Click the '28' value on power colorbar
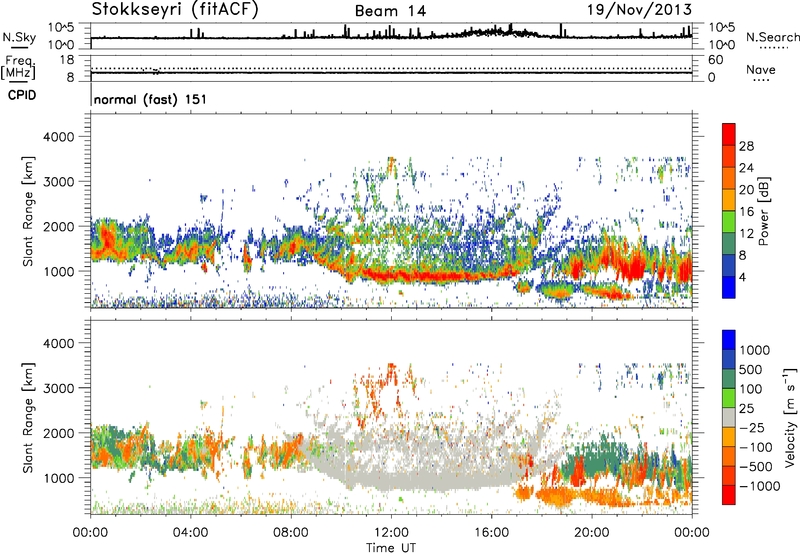This screenshot has height=554, width=800. [746, 146]
